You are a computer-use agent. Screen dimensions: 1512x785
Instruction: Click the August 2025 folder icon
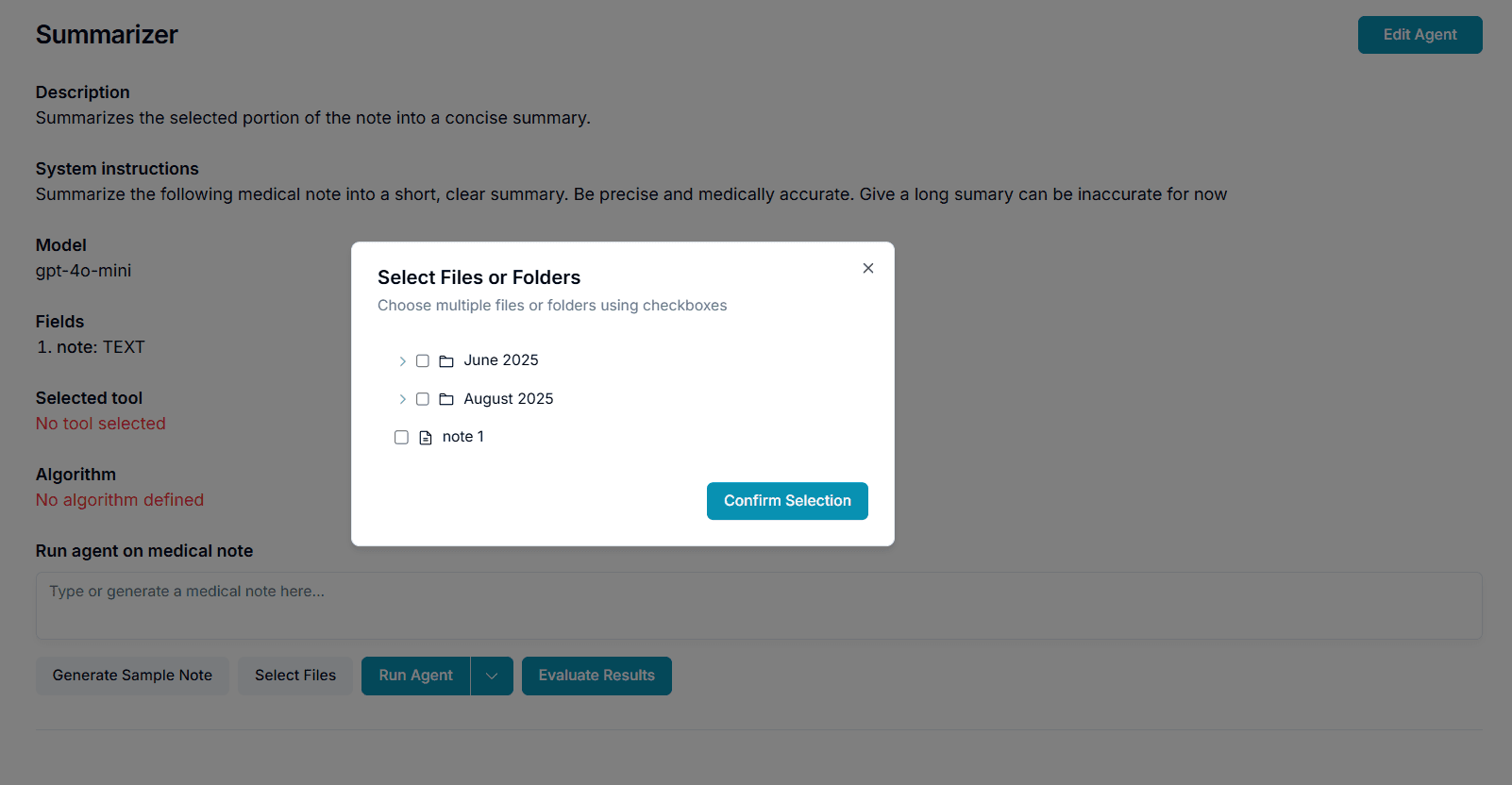pos(446,398)
